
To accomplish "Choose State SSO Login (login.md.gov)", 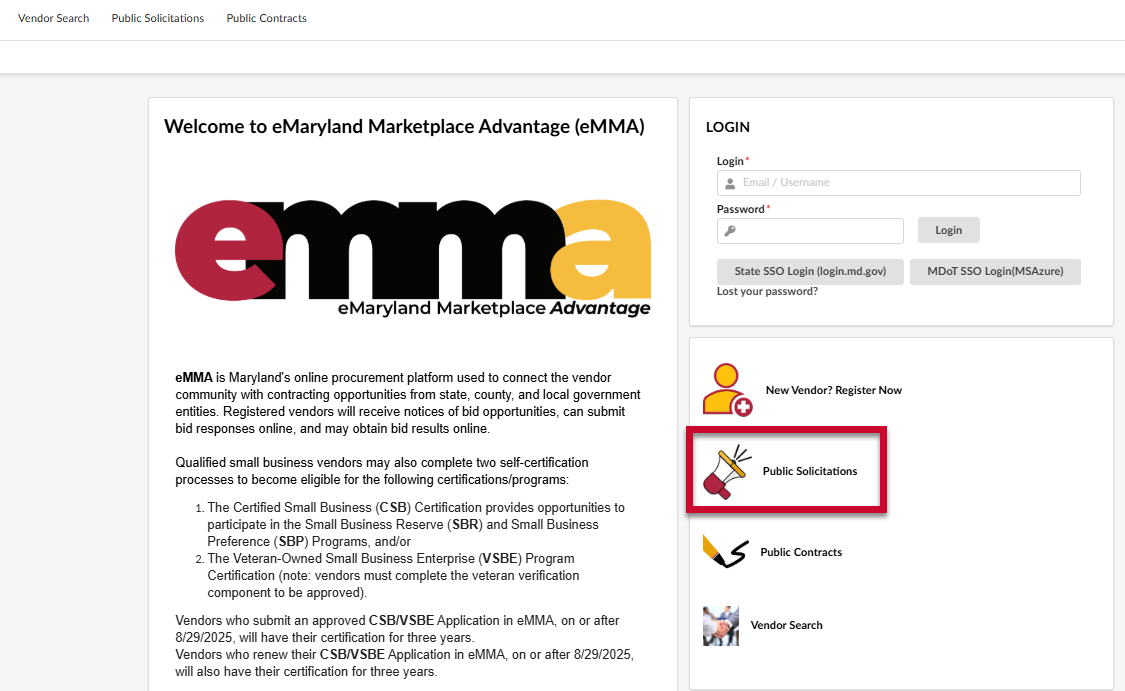I will [810, 271].
